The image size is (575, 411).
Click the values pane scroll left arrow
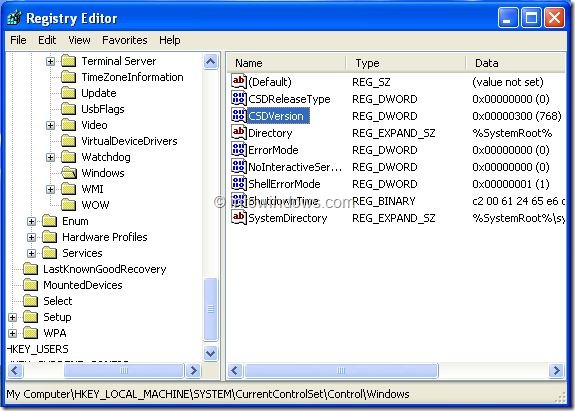click(235, 370)
